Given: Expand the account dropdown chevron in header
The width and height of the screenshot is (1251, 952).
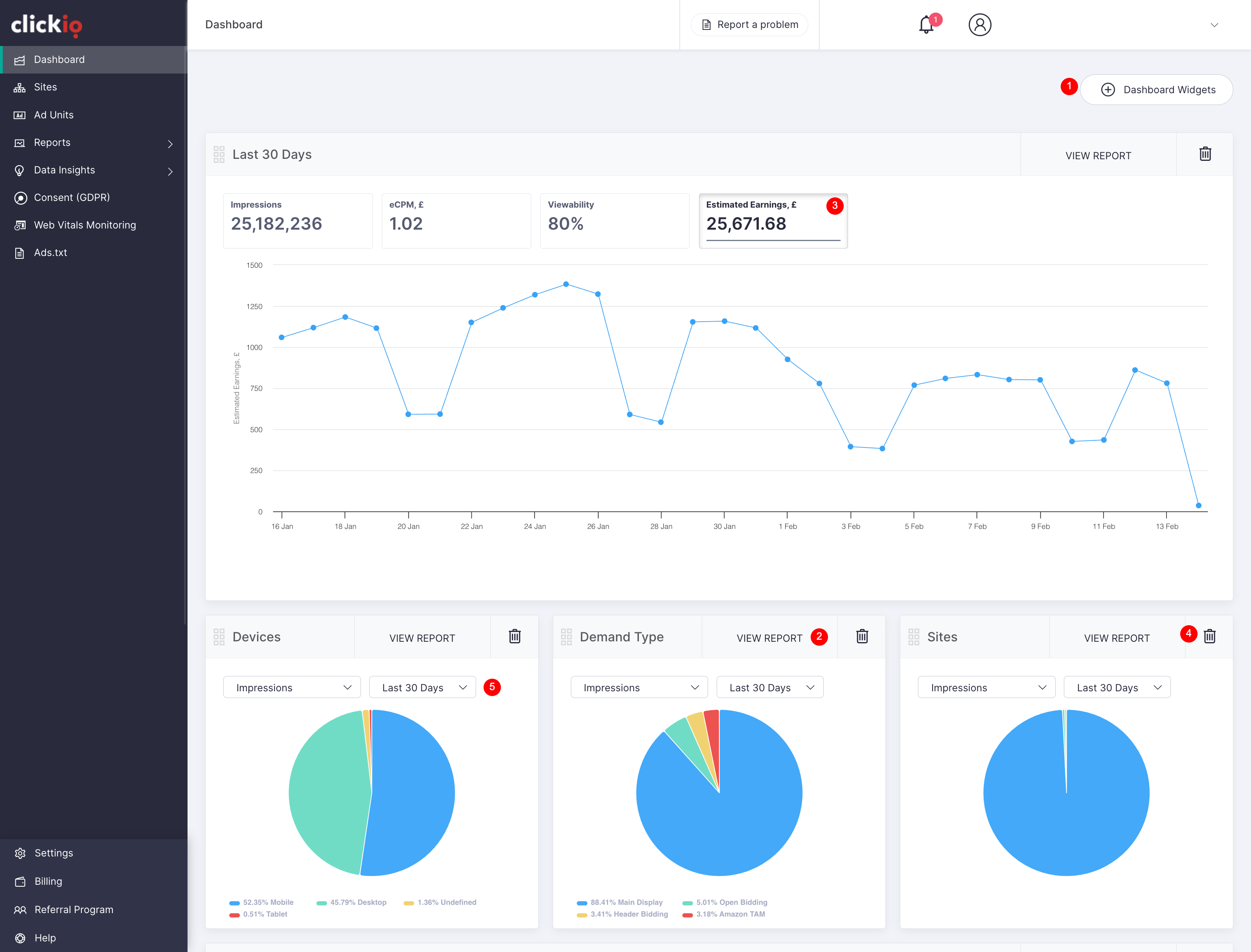Looking at the screenshot, I should (x=1214, y=25).
